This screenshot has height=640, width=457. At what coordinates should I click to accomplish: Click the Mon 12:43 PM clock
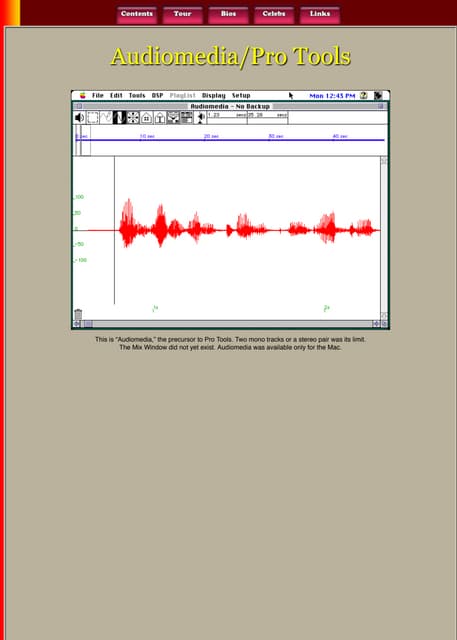pyautogui.click(x=332, y=96)
